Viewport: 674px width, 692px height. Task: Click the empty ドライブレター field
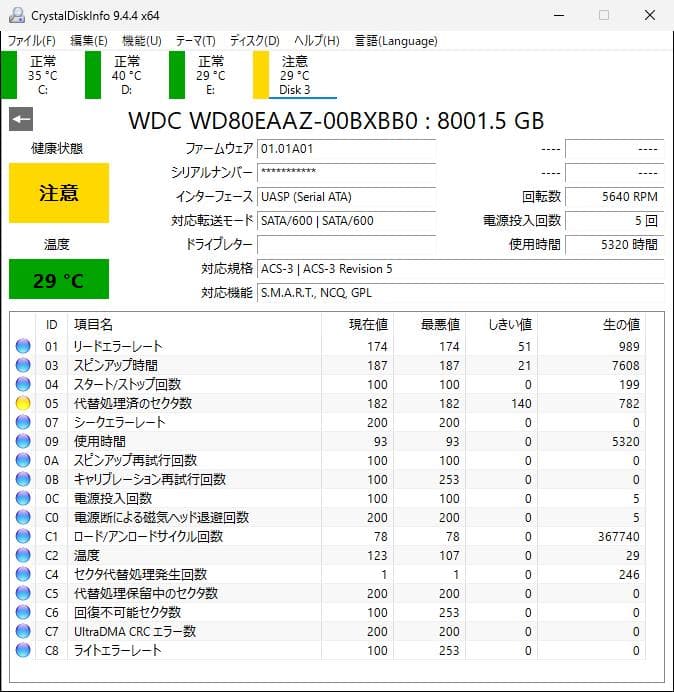(346, 244)
